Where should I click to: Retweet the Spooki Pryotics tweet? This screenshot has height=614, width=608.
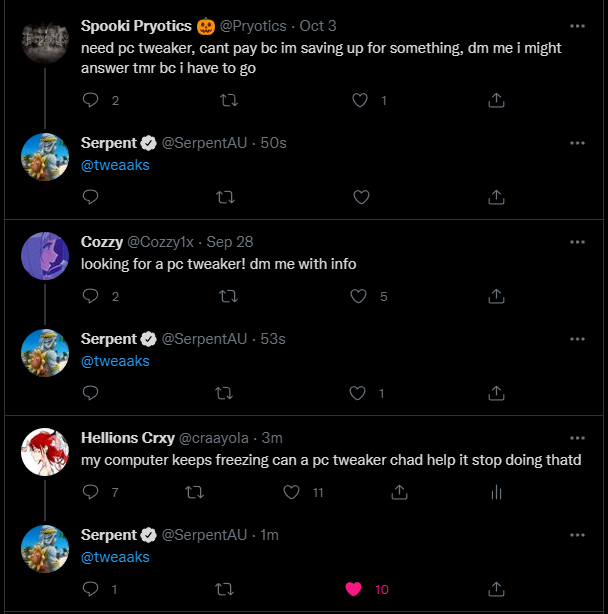227,100
